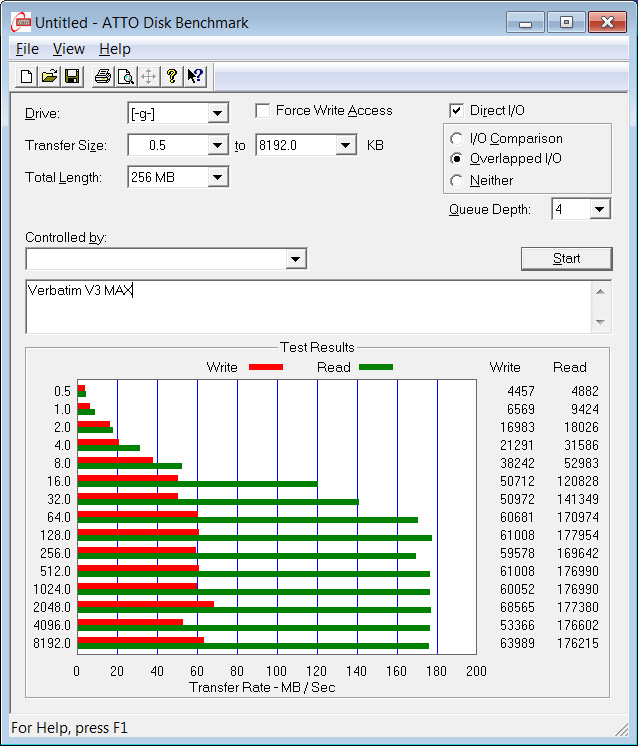Close the ATTO Disk Benchmark window

coord(607,22)
